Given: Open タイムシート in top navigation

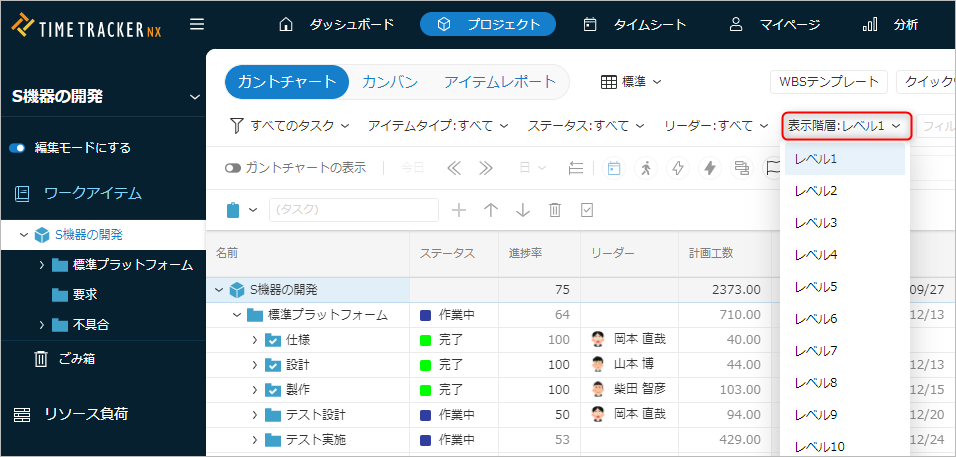Looking at the screenshot, I should tap(636, 24).
